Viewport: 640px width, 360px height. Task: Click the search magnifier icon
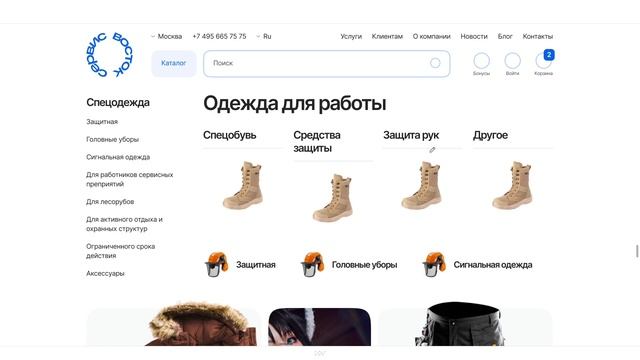[435, 63]
